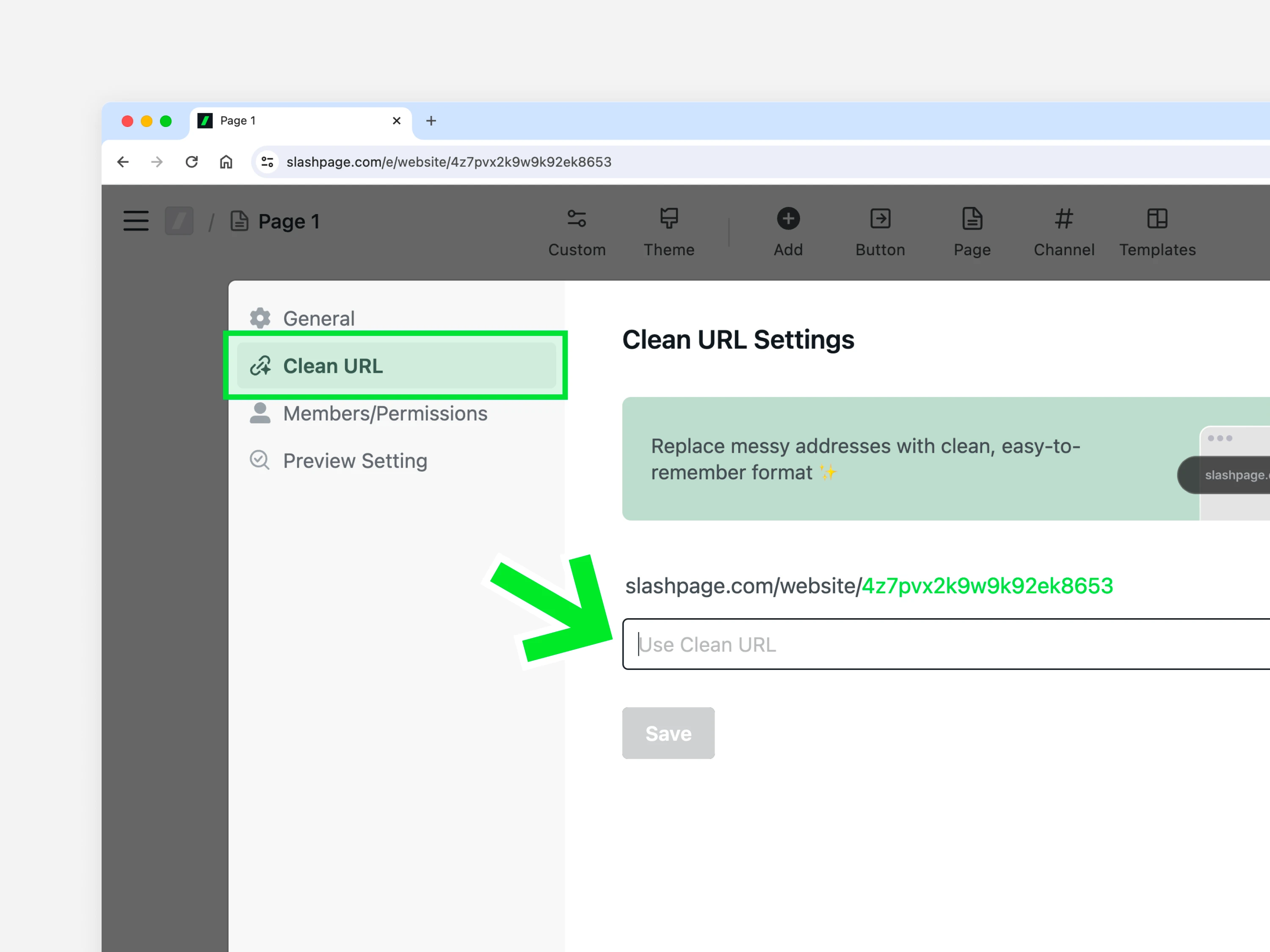The image size is (1270, 952).
Task: Open the Theme tool
Action: pyautogui.click(x=669, y=232)
